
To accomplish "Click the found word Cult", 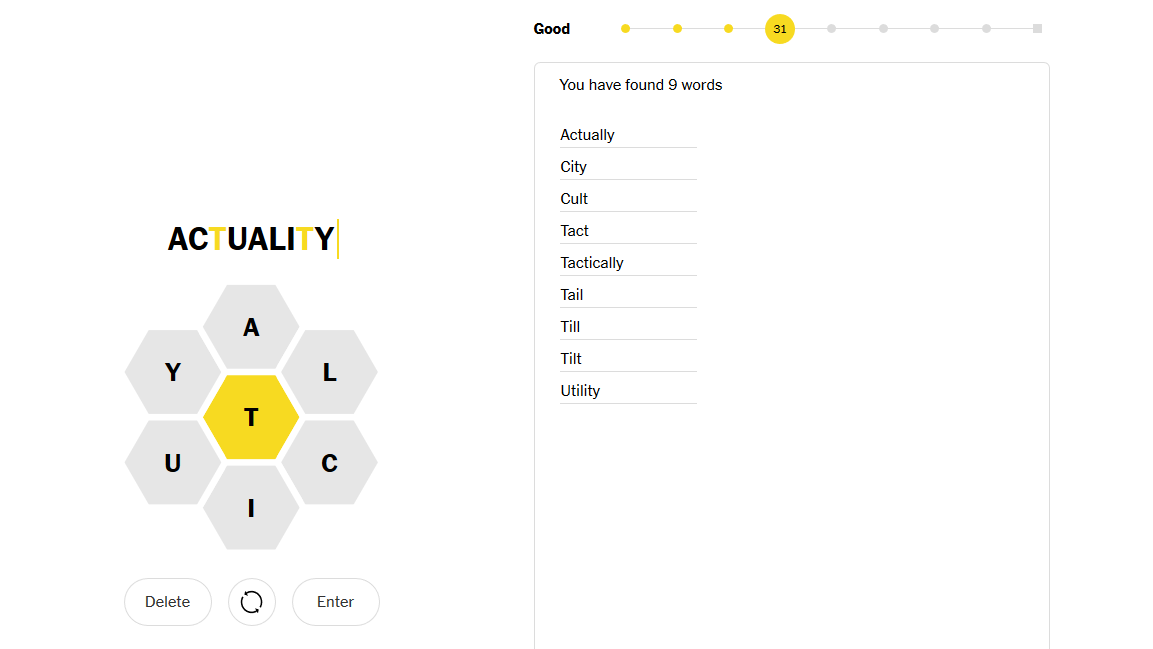I will pos(574,199).
